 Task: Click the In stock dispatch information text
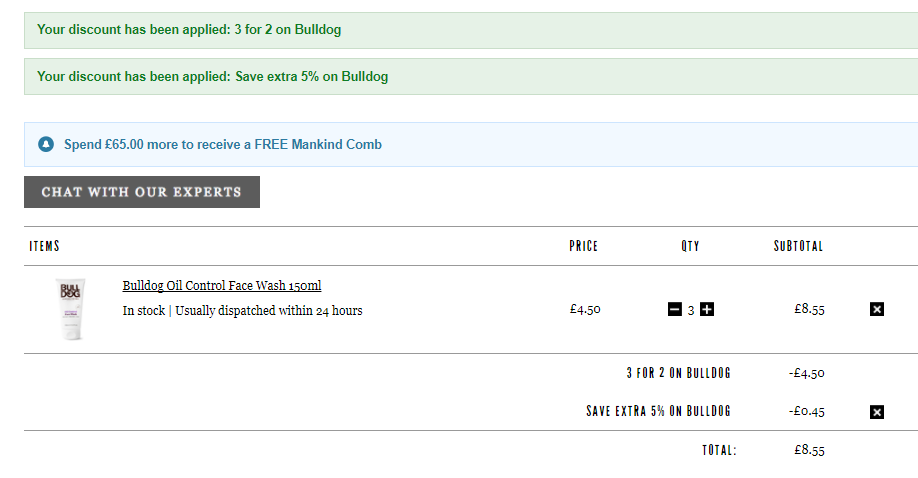[242, 310]
